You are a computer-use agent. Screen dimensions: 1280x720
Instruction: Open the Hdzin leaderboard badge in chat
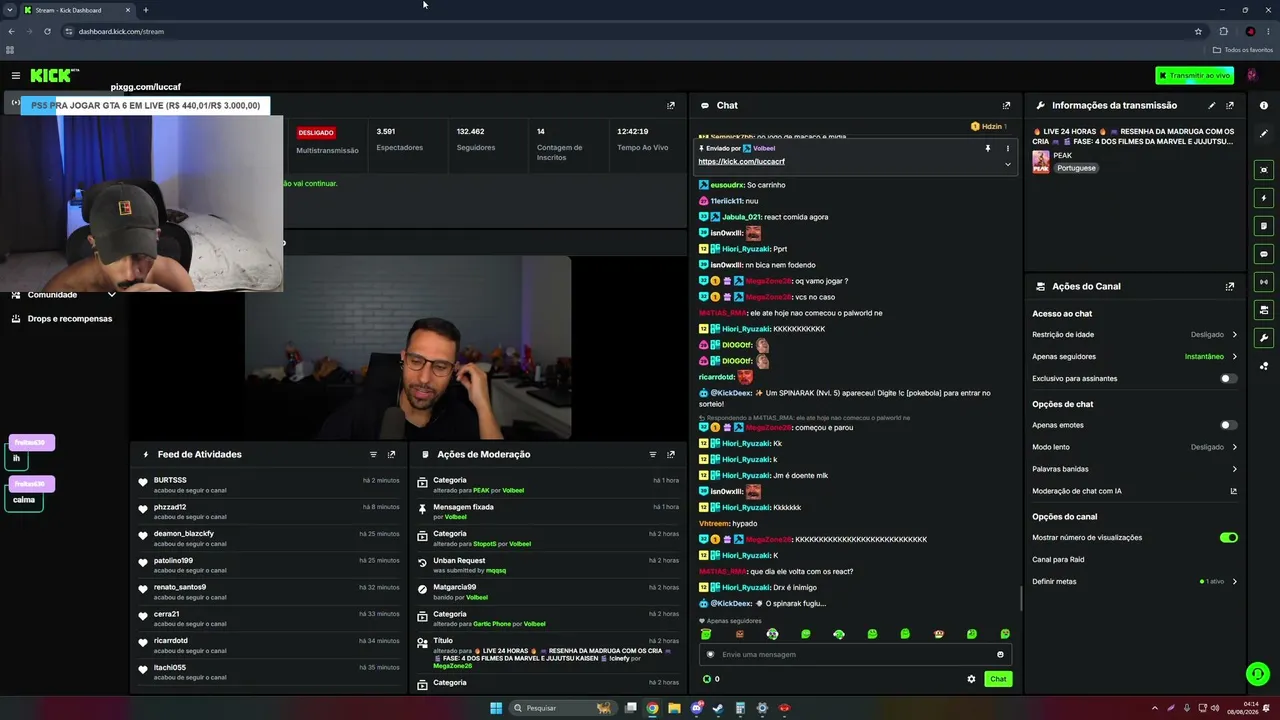point(988,127)
